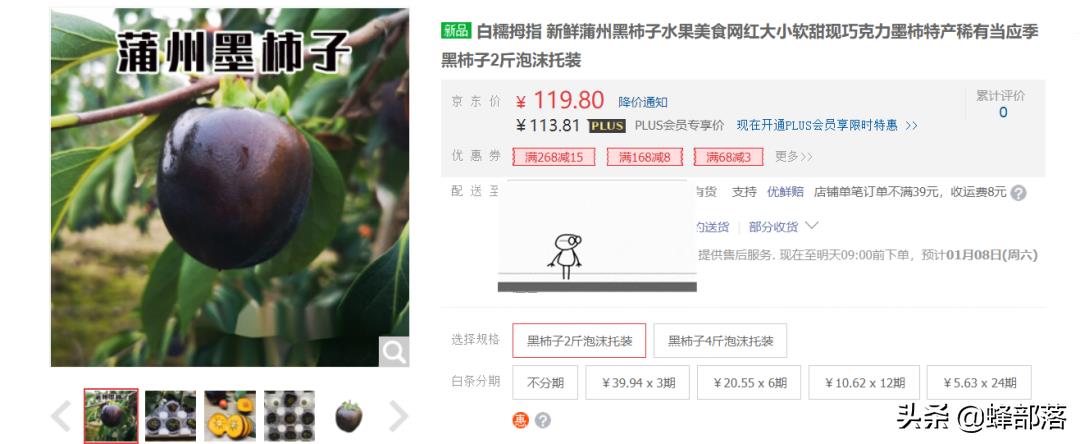This screenshot has height=444, width=1080.
Task: Click the magnifier icon on product image
Action: coord(394,352)
